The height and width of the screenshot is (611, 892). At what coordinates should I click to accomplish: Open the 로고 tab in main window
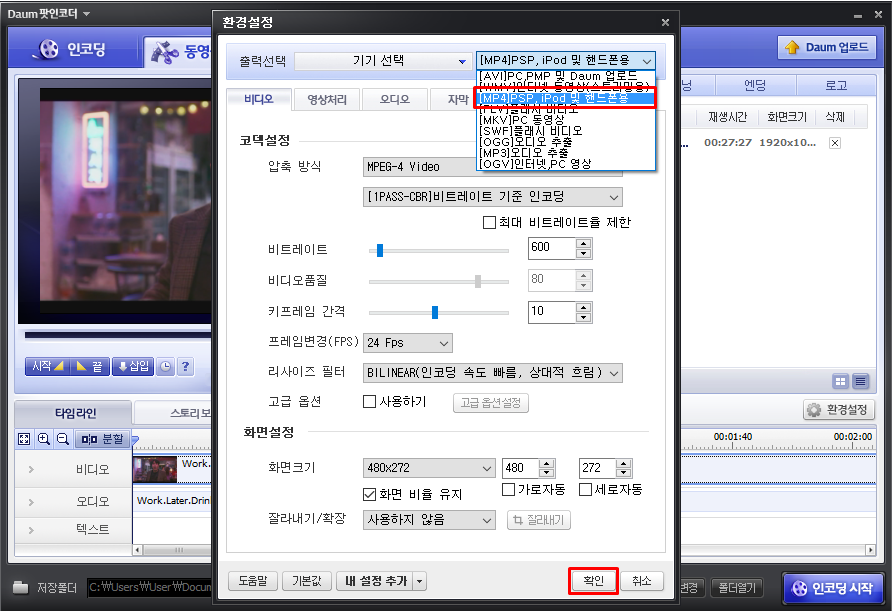coord(836,85)
